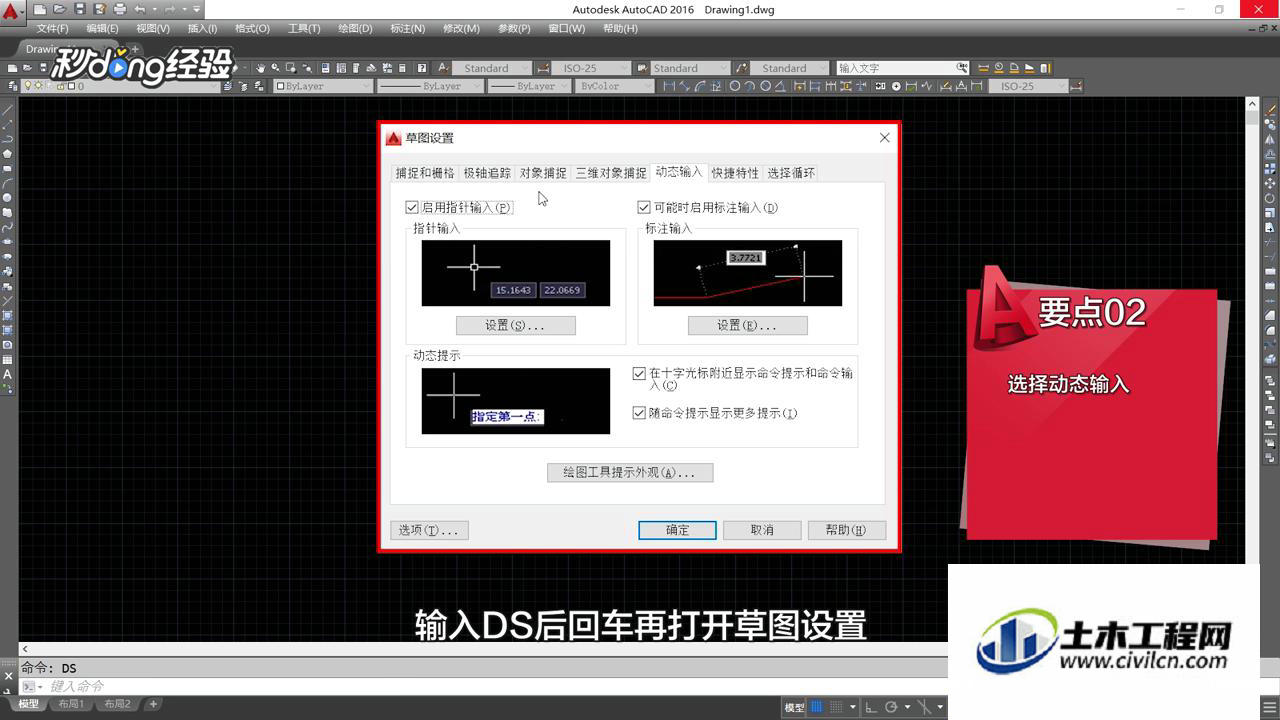The height and width of the screenshot is (720, 1280).
Task: Click the Undo arrow icon
Action: [140, 9]
